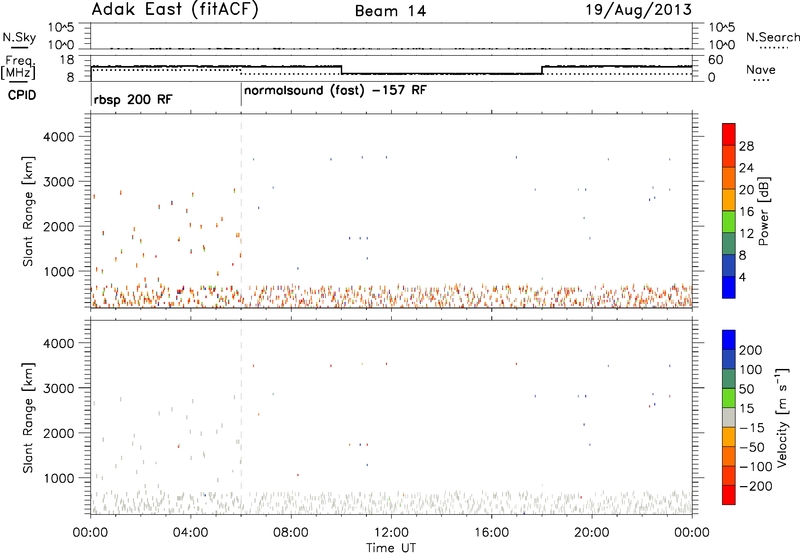Pick the green 12-16 dB power swatch
The image size is (800, 554).
(729, 222)
